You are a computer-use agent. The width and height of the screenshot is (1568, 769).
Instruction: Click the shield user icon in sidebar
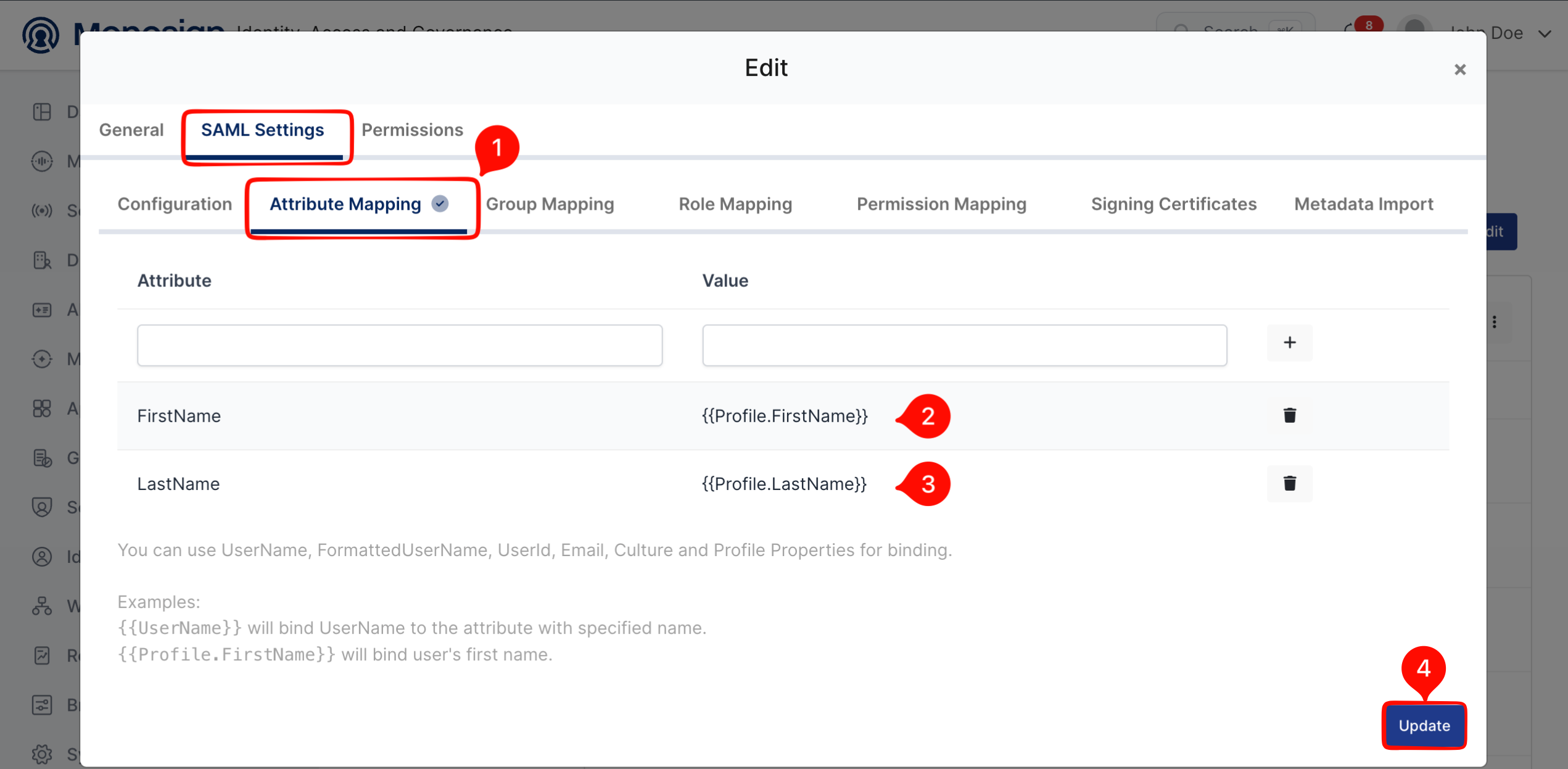(42, 507)
